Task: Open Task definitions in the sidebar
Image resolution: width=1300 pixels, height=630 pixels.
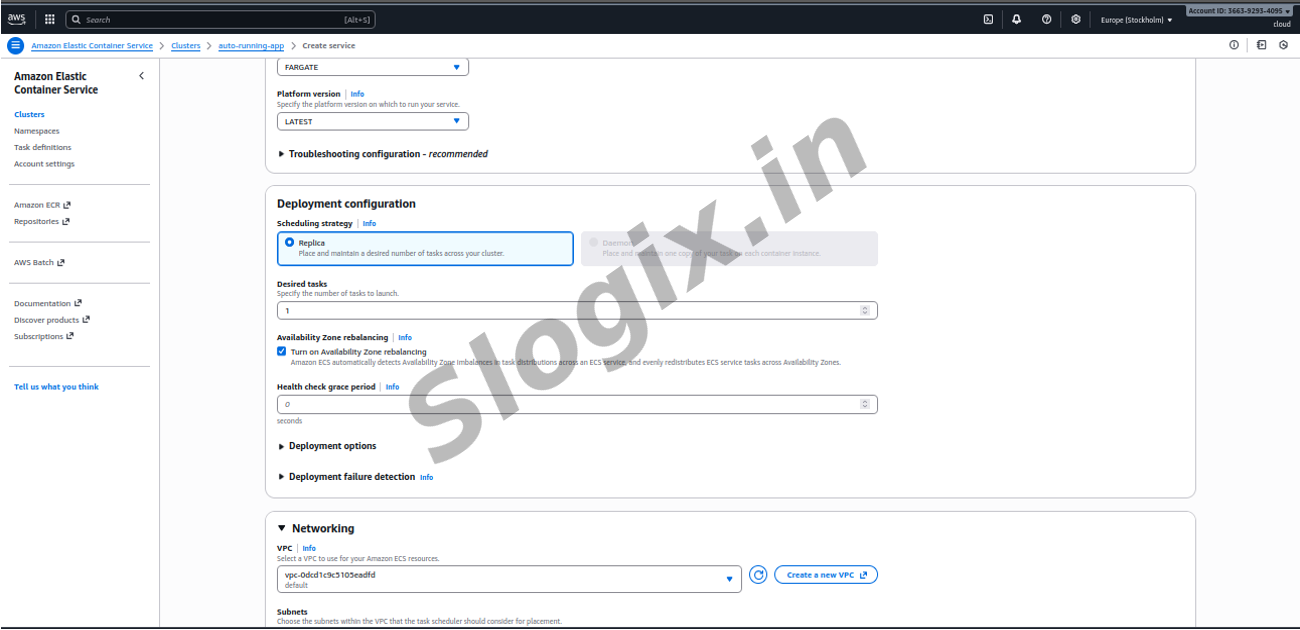Action: [x=43, y=148]
